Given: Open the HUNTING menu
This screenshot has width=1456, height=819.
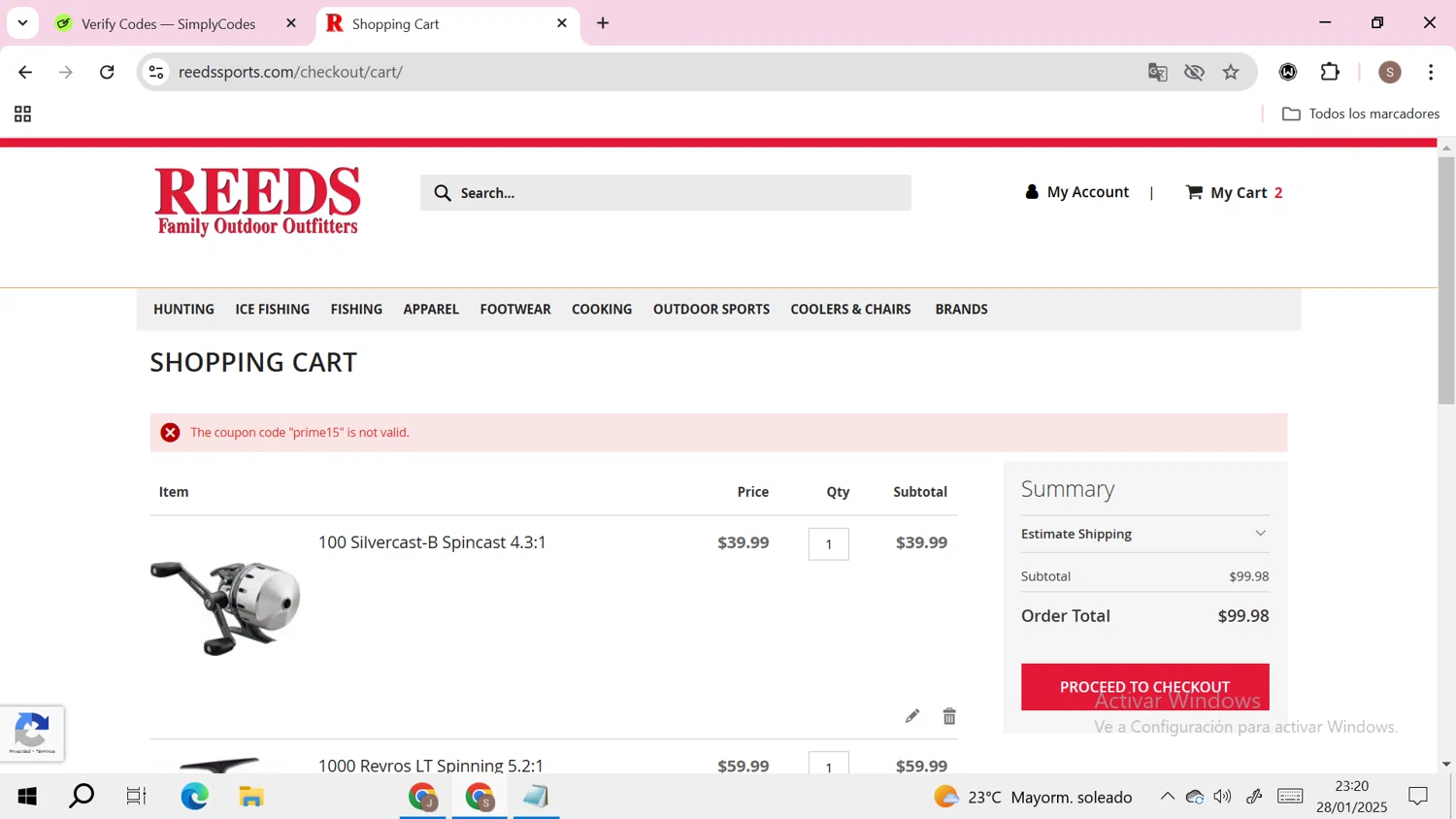Looking at the screenshot, I should tap(183, 310).
